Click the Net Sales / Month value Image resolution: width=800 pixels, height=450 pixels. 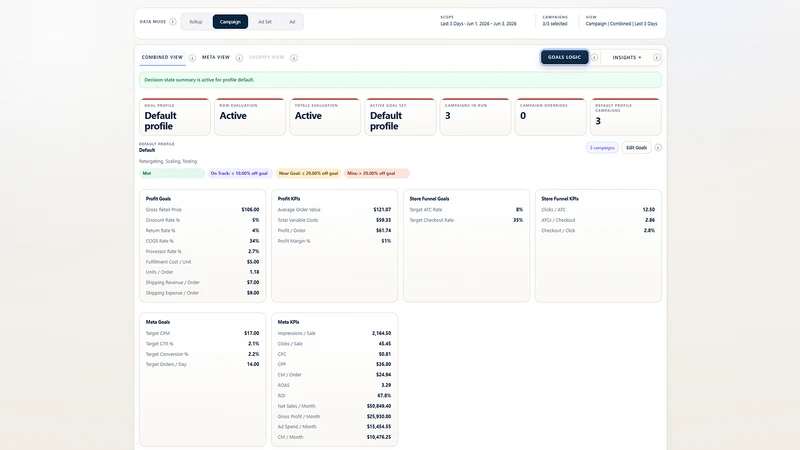(x=379, y=406)
